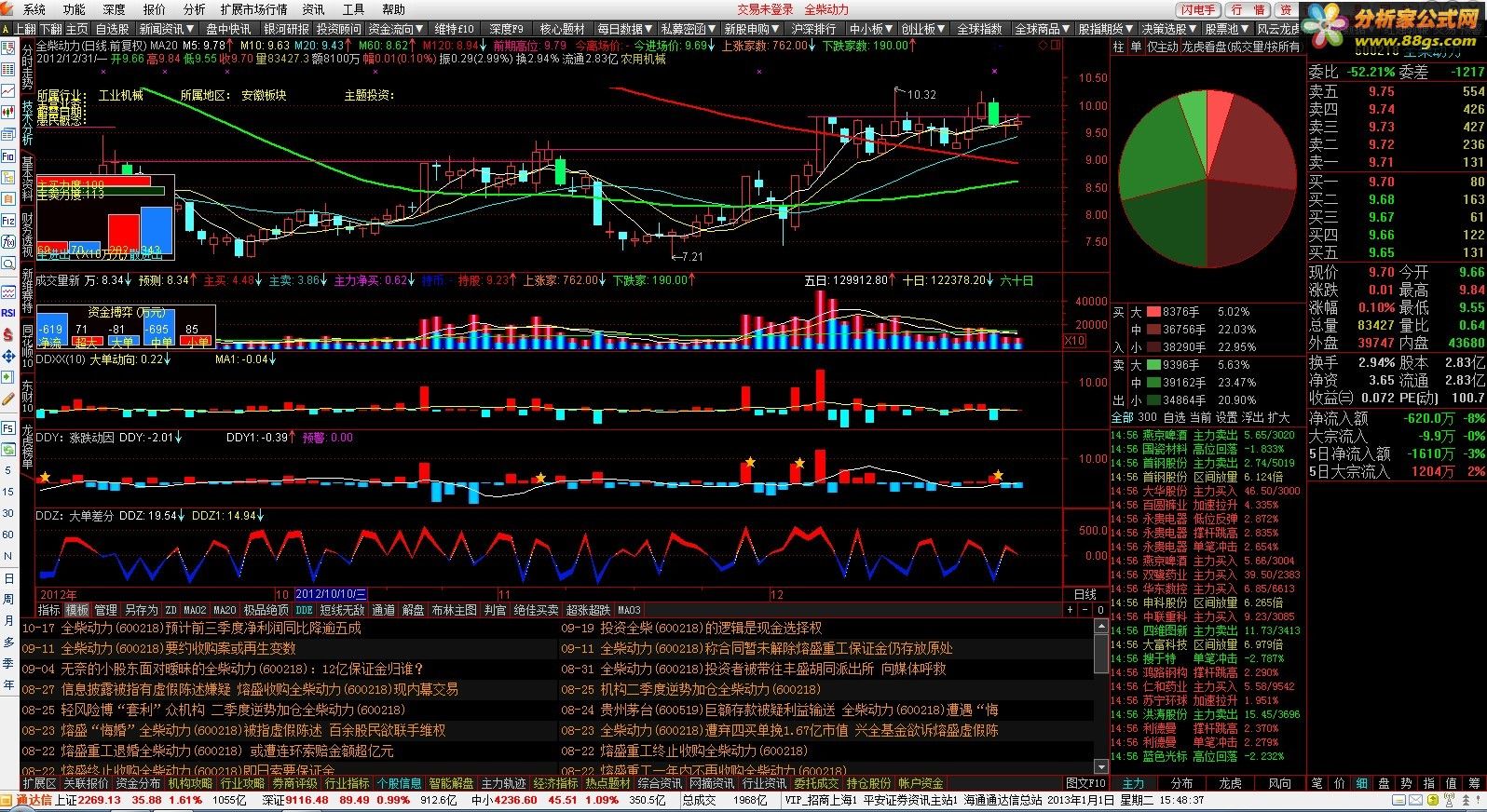Viewport: 1487px width, 812px height.
Task: Open the 扩展市场行情 menu
Action: coord(254,9)
